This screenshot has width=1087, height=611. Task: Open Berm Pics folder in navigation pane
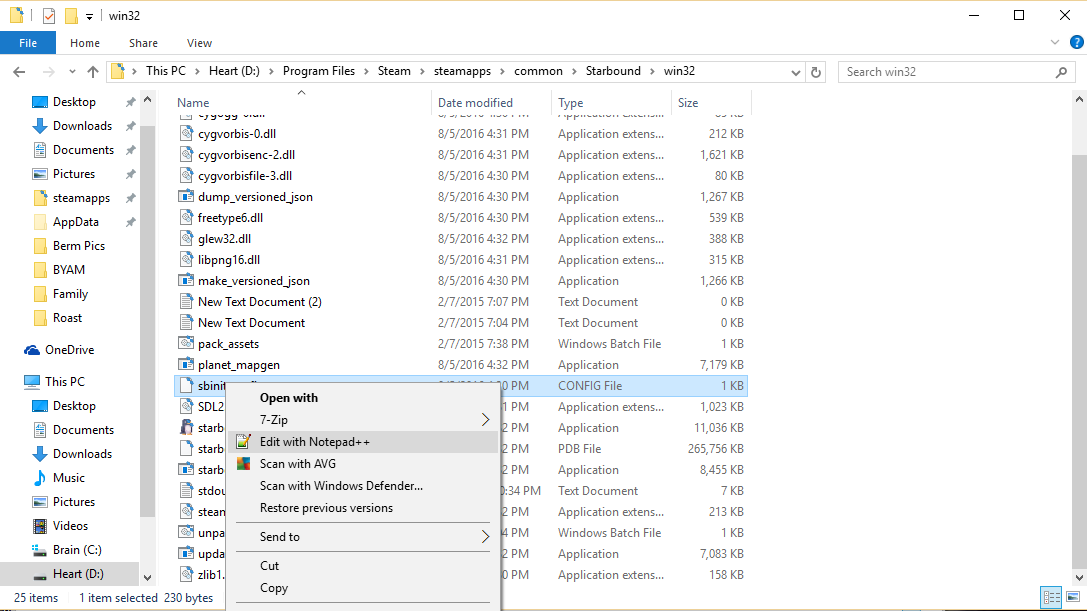click(x=78, y=246)
